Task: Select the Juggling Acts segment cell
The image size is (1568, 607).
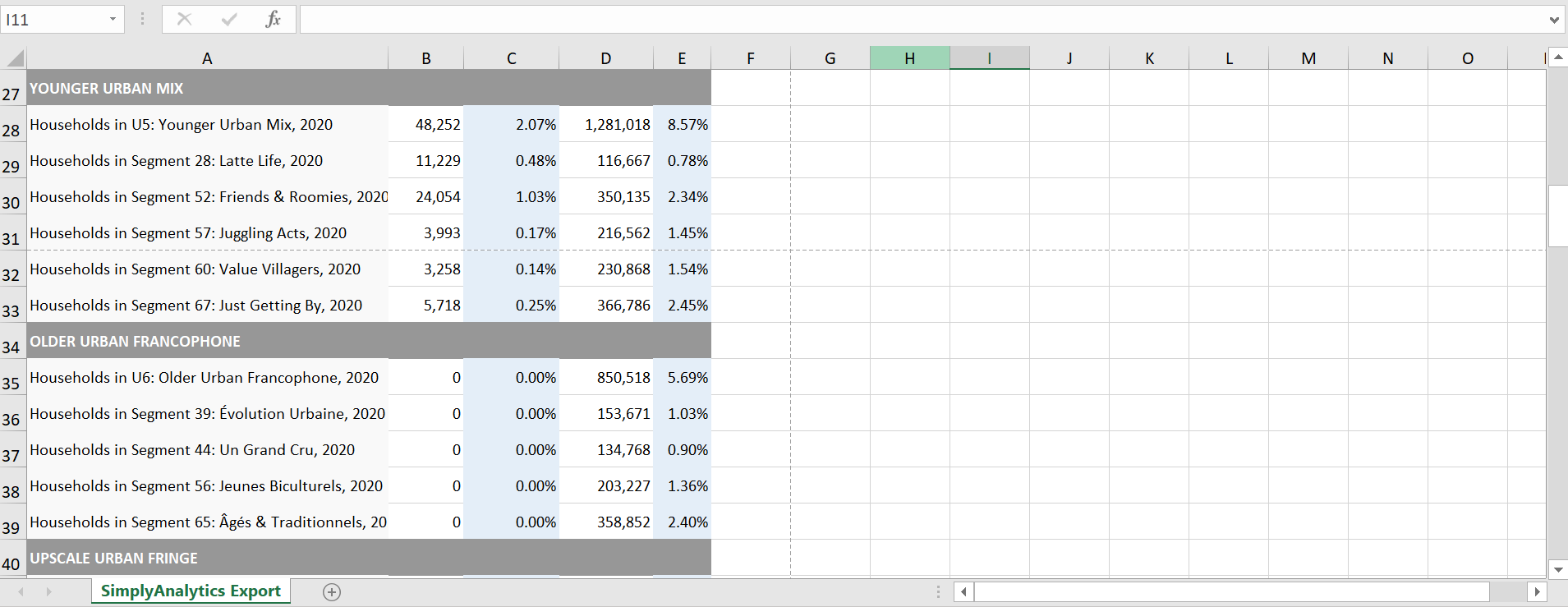Action: pos(207,232)
